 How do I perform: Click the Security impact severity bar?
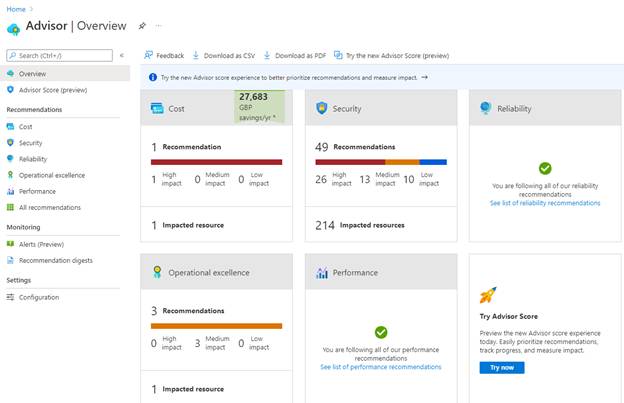(381, 162)
